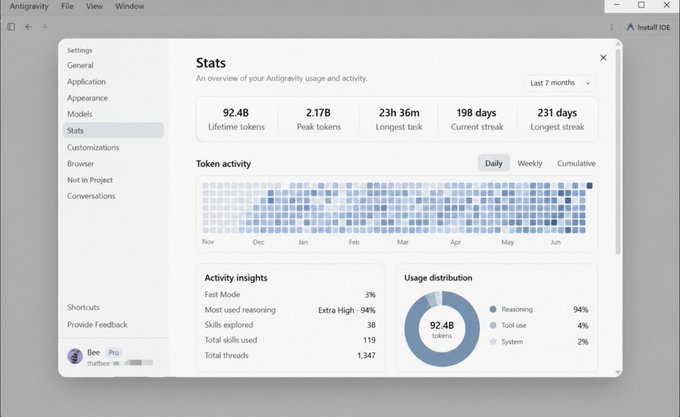Minimize the Antigravity window

(617, 5)
